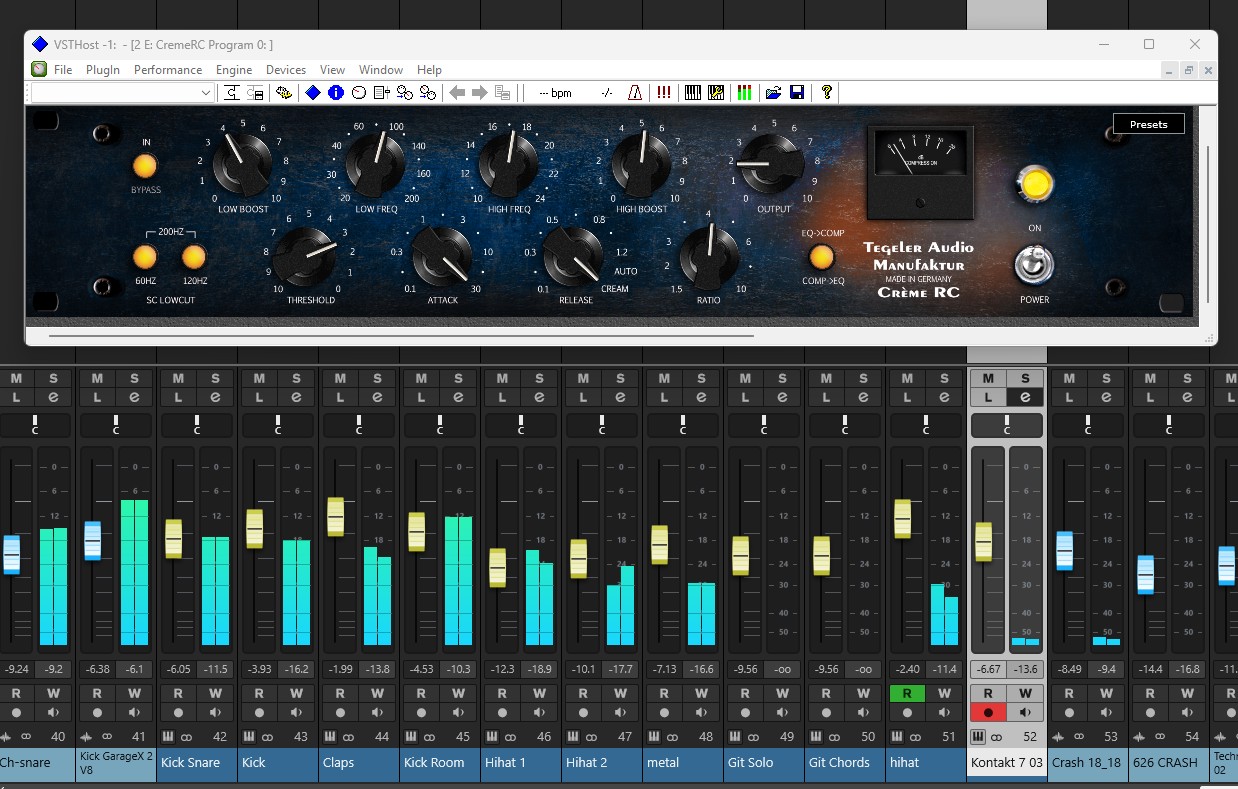Click the bpm tempo field in toolbar
Screen dimensions: 1238x789
point(555,93)
